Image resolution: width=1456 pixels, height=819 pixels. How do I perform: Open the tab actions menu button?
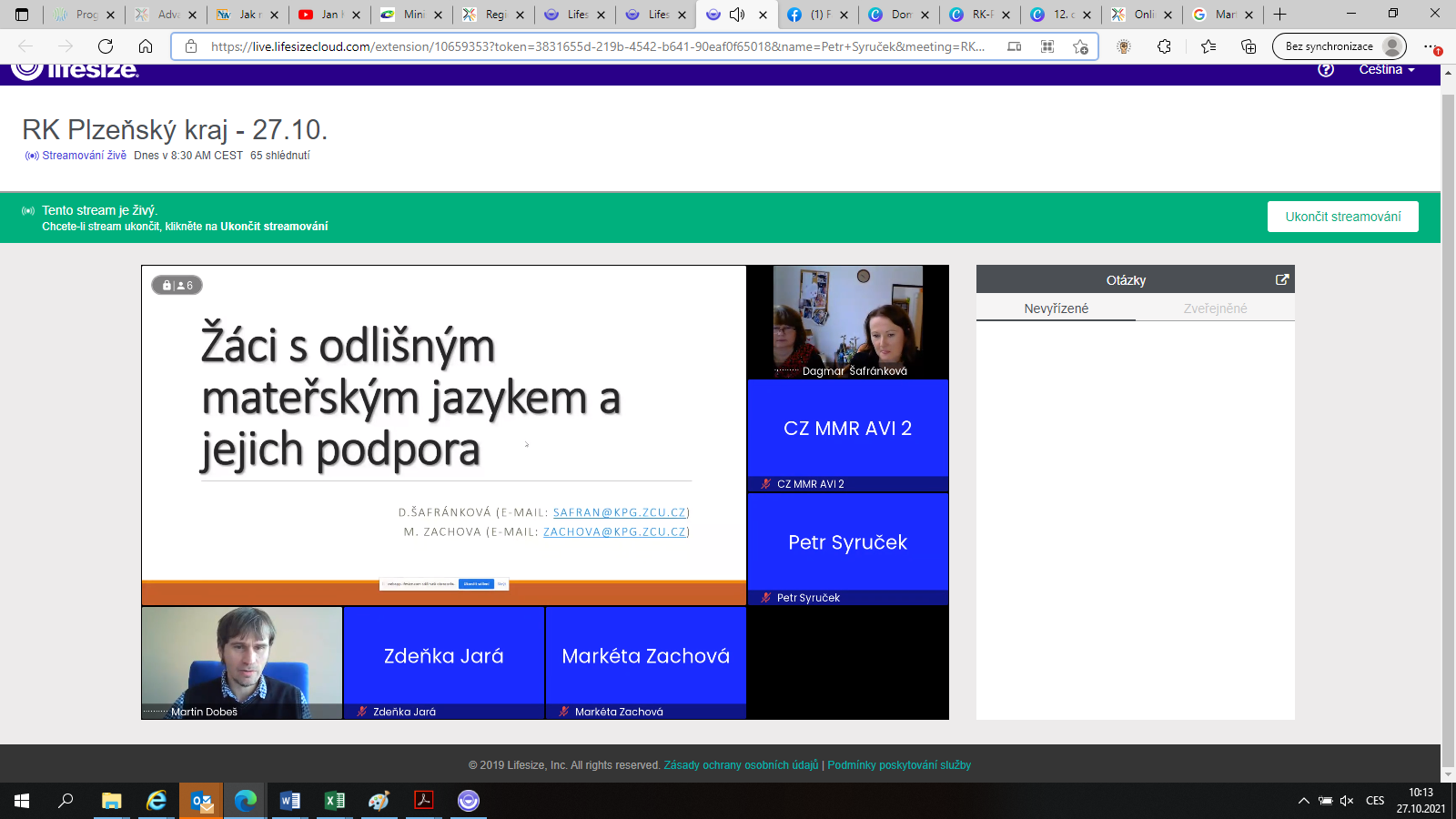click(x=22, y=15)
